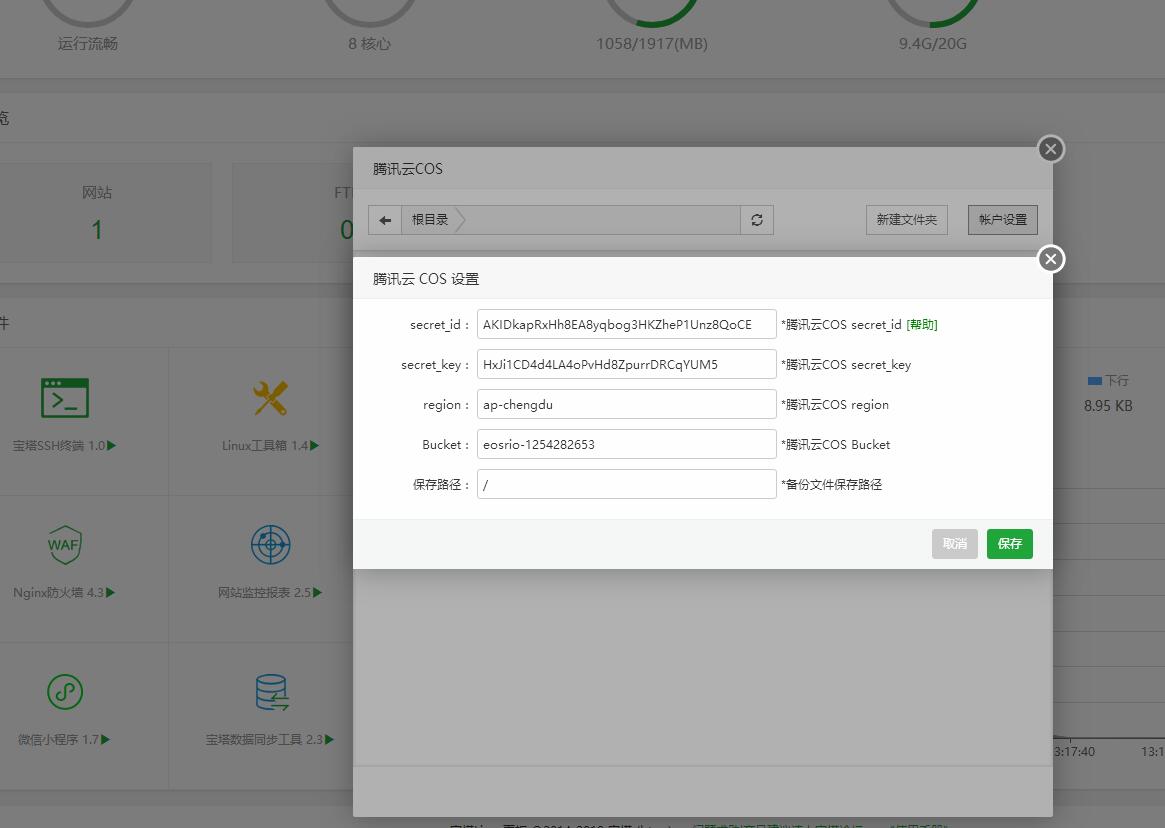Click the 运行流畅 status text
This screenshot has height=828, width=1165.
coord(88,44)
